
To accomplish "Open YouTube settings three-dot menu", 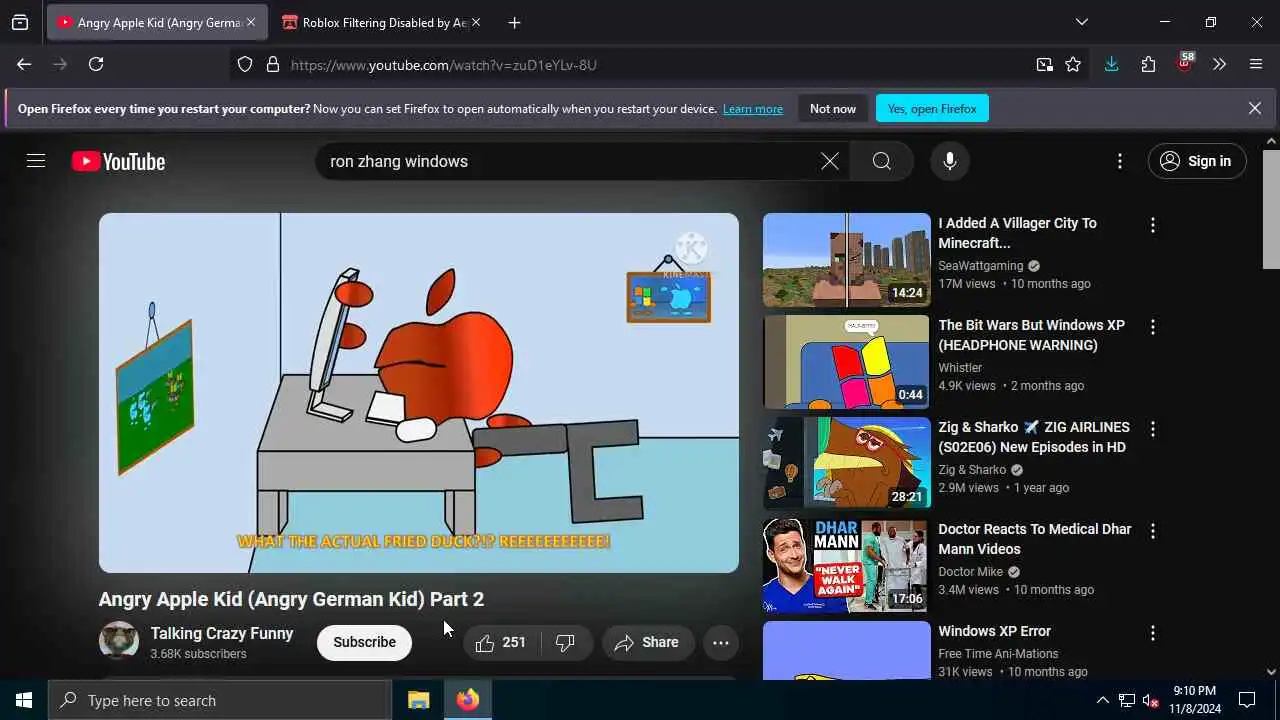I will 1120,161.
